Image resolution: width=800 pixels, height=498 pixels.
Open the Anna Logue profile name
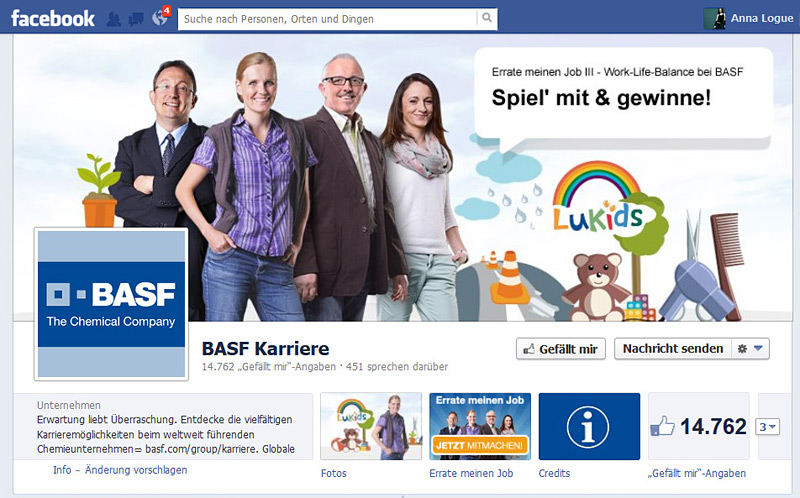[x=762, y=18]
